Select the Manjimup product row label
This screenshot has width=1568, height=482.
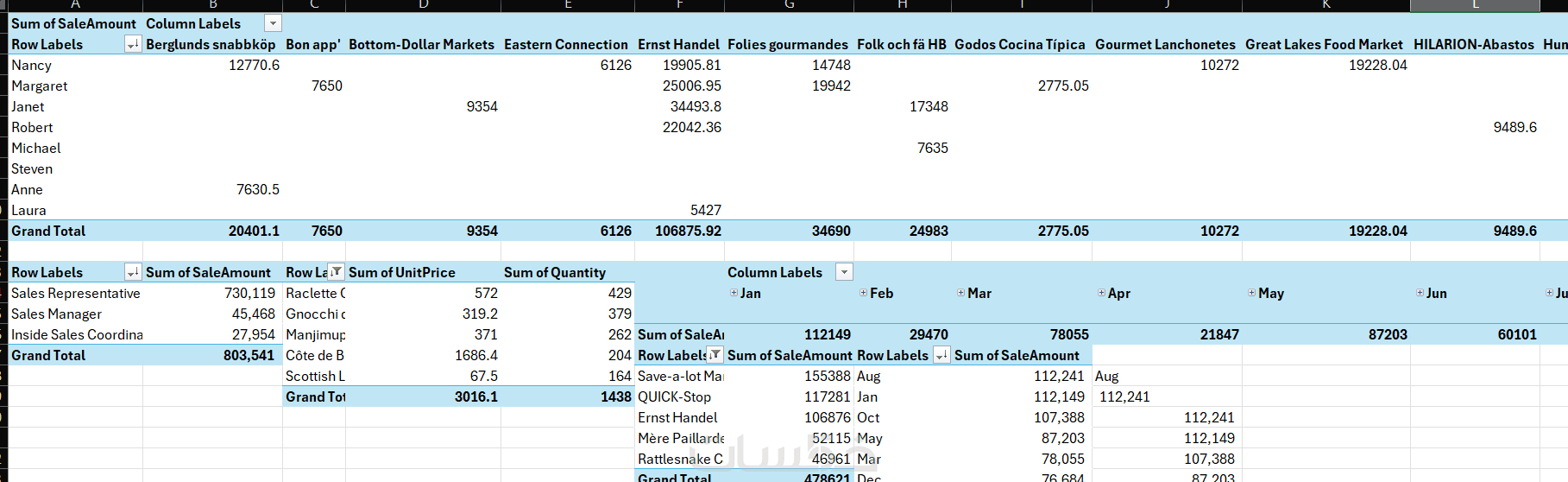point(316,334)
